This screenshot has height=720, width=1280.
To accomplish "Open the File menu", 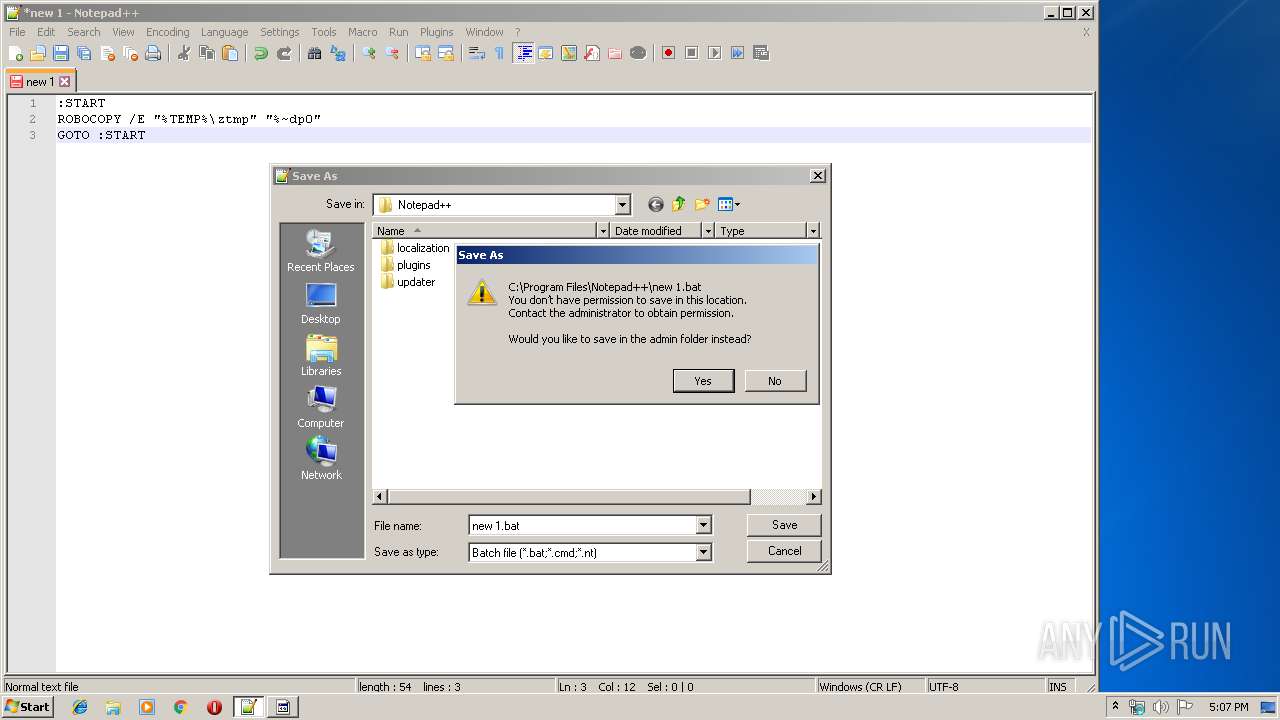I will (x=17, y=32).
